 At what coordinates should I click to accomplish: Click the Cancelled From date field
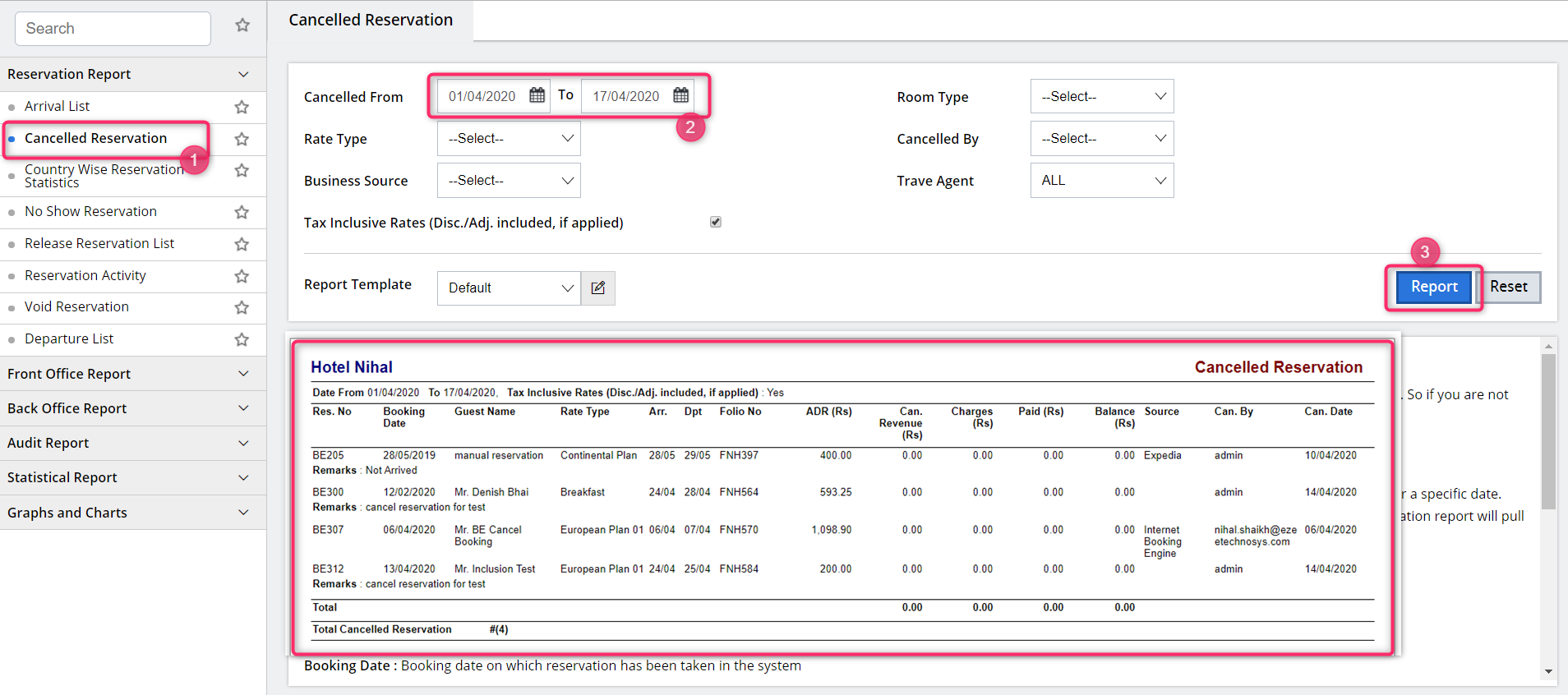482,96
